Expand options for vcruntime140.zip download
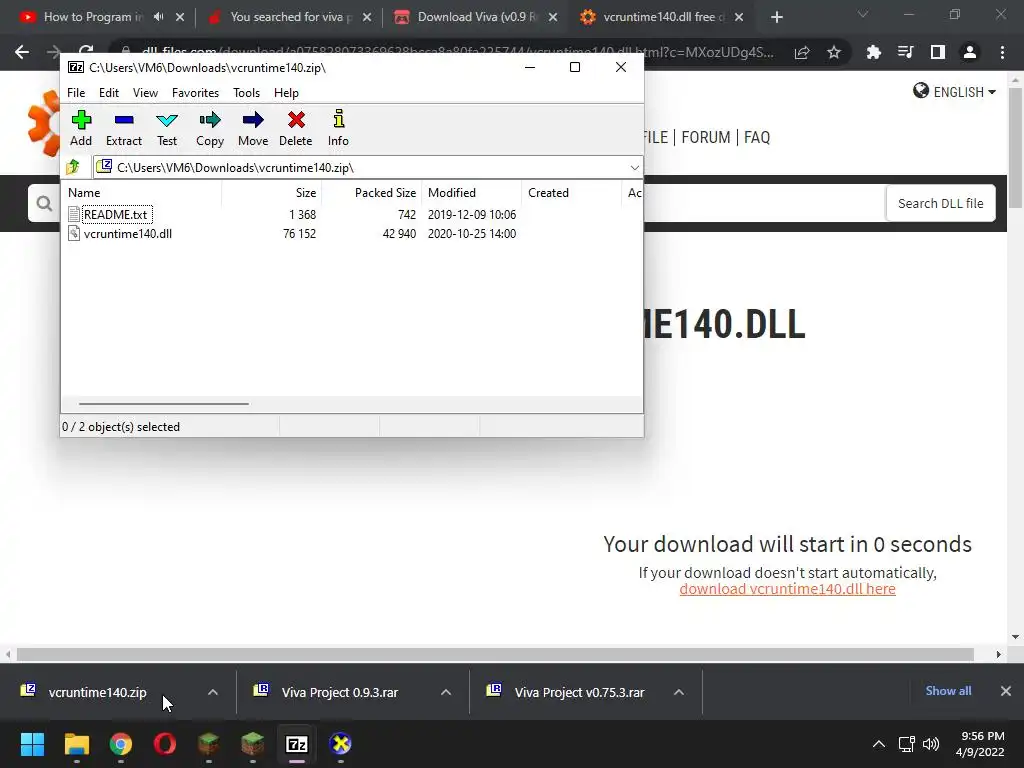Viewport: 1024px width, 768px height. [213, 692]
